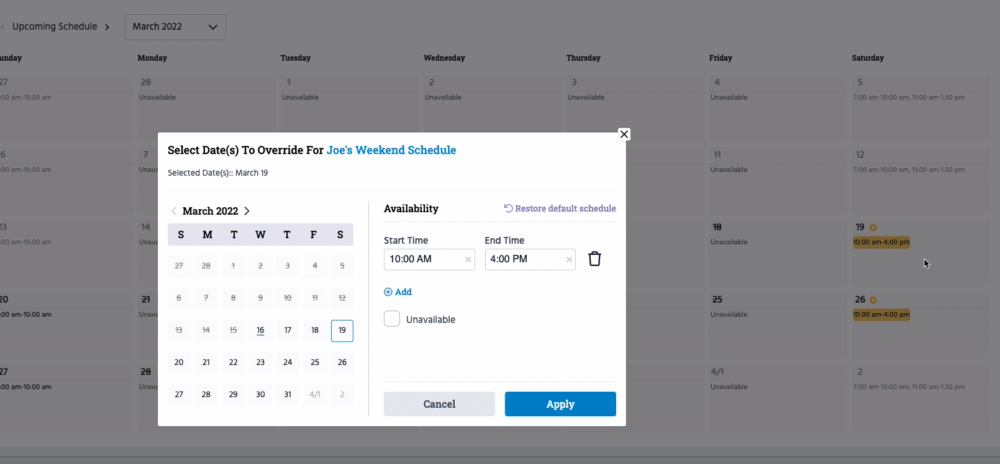Go to next month in dialog mini calendar
The width and height of the screenshot is (1000, 464).
tap(247, 211)
